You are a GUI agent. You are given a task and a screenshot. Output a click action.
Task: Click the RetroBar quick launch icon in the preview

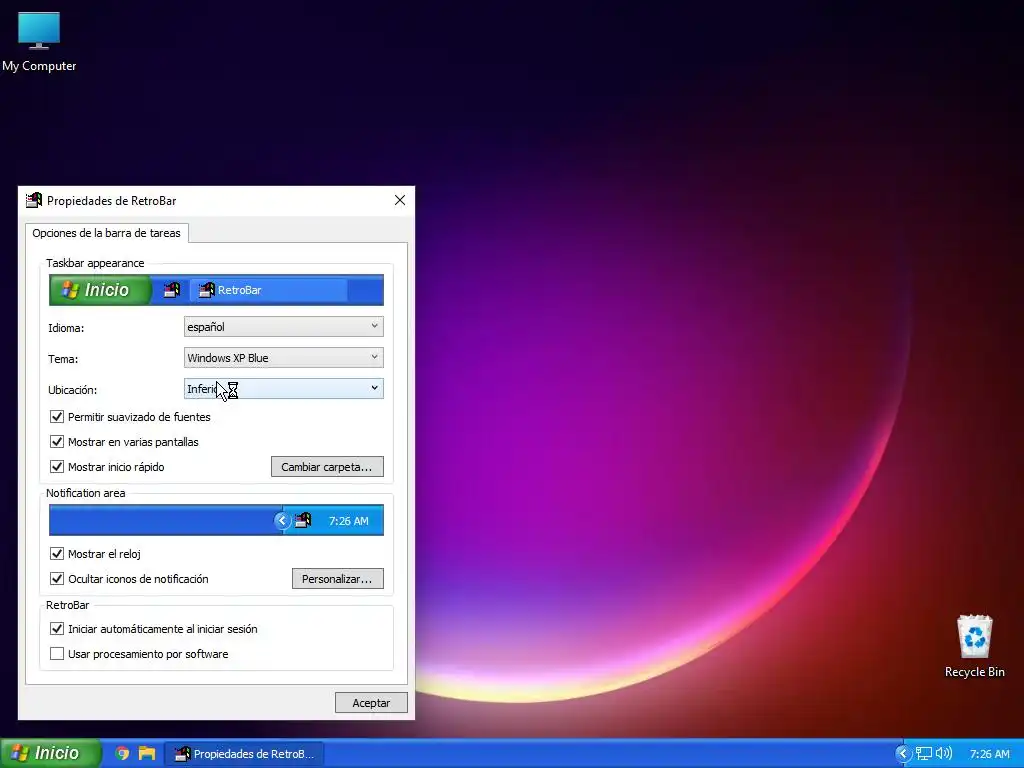[x=171, y=290]
